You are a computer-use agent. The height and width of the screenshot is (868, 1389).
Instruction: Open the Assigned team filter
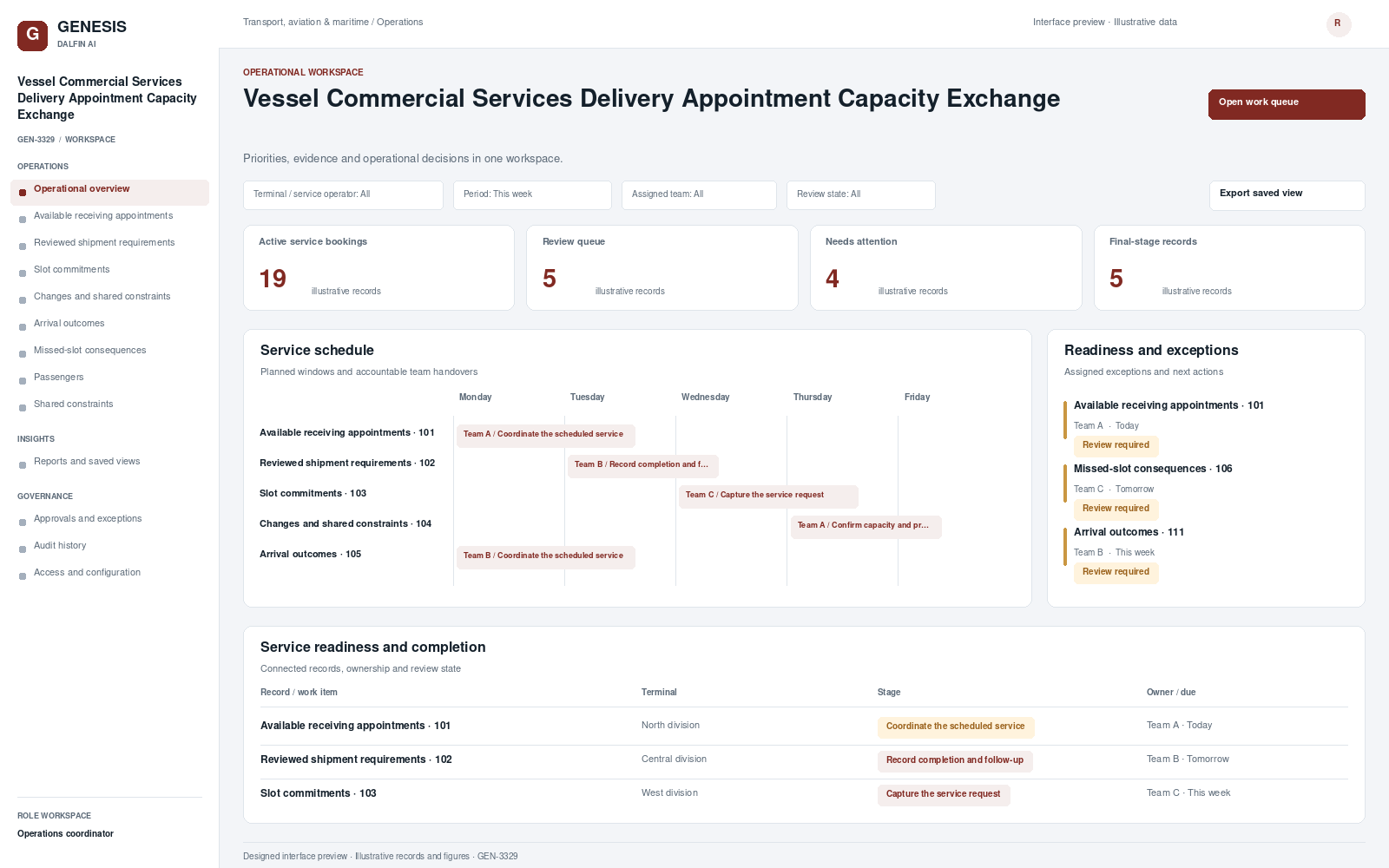699,195
